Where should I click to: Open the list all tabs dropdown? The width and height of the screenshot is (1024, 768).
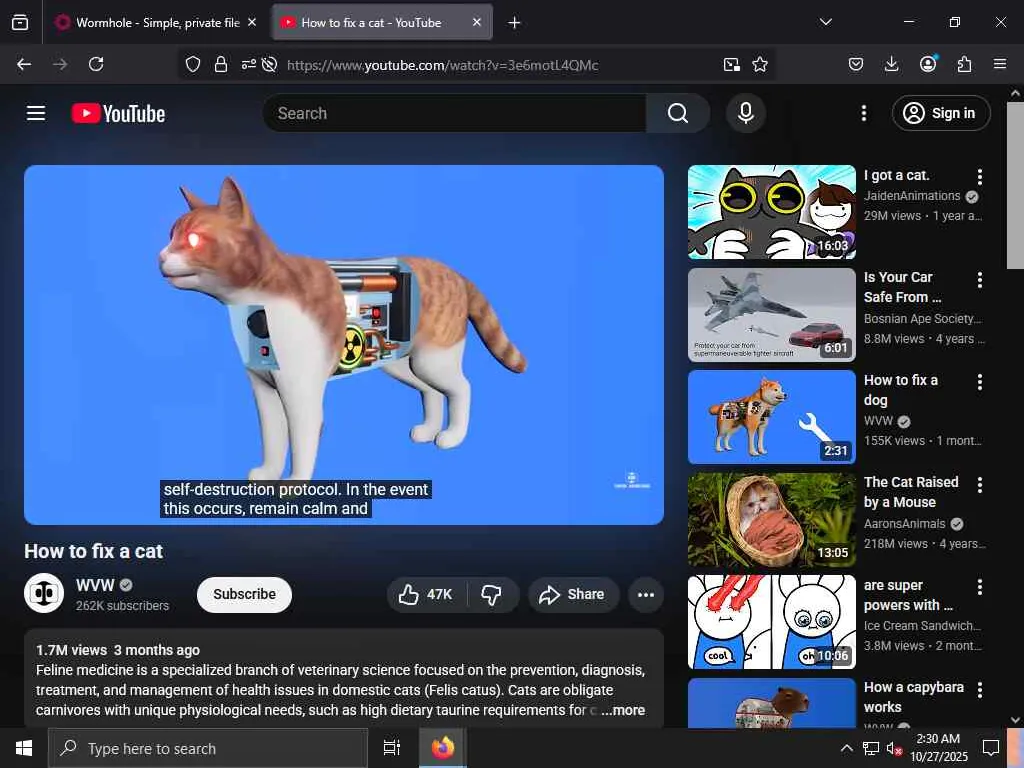(x=825, y=22)
